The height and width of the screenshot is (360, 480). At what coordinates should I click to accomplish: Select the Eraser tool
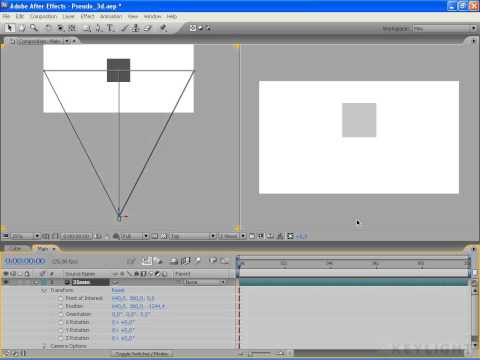pyautogui.click(x=148, y=28)
